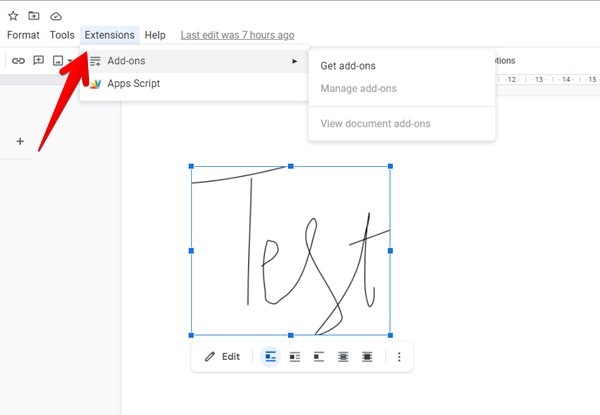Click the handwritten Test drawing
Image resolution: width=600 pixels, height=415 pixels.
[x=291, y=251]
